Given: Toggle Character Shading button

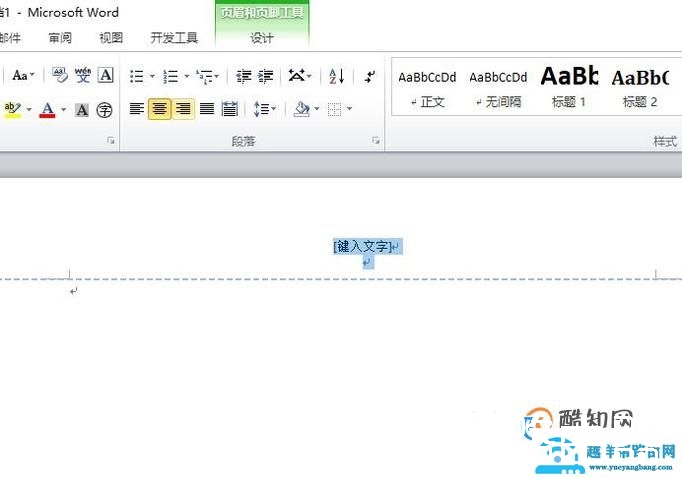Looking at the screenshot, I should (82, 110).
